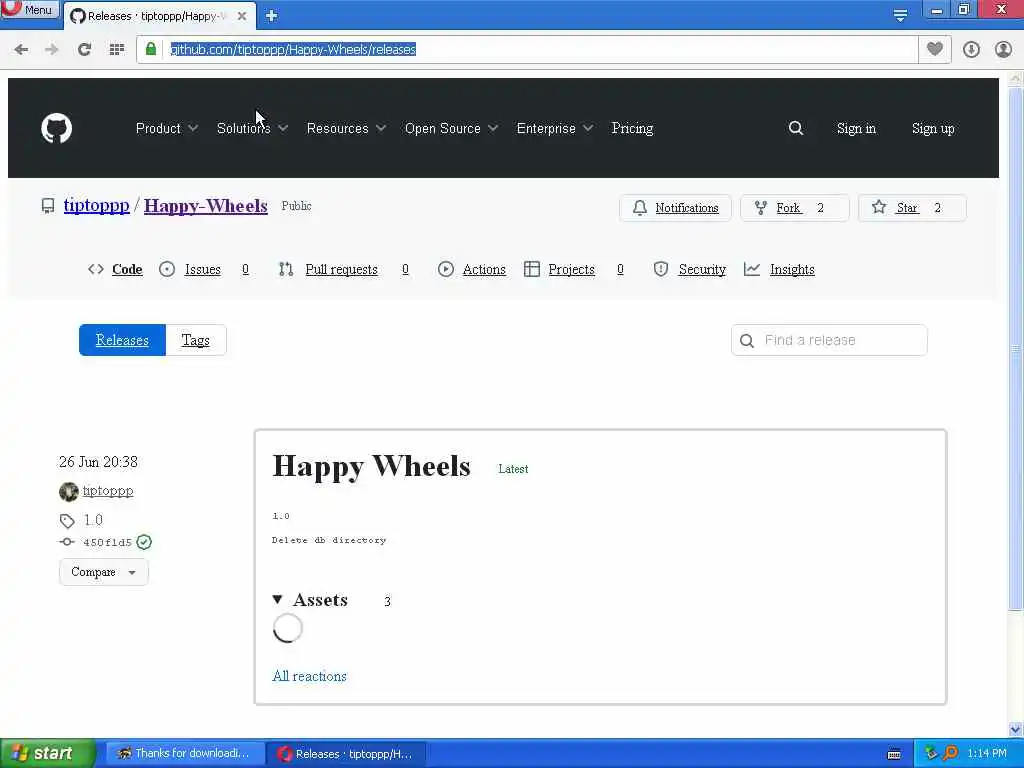The image size is (1024, 768).
Task: Click the green secure padlock icon
Action: click(x=151, y=49)
